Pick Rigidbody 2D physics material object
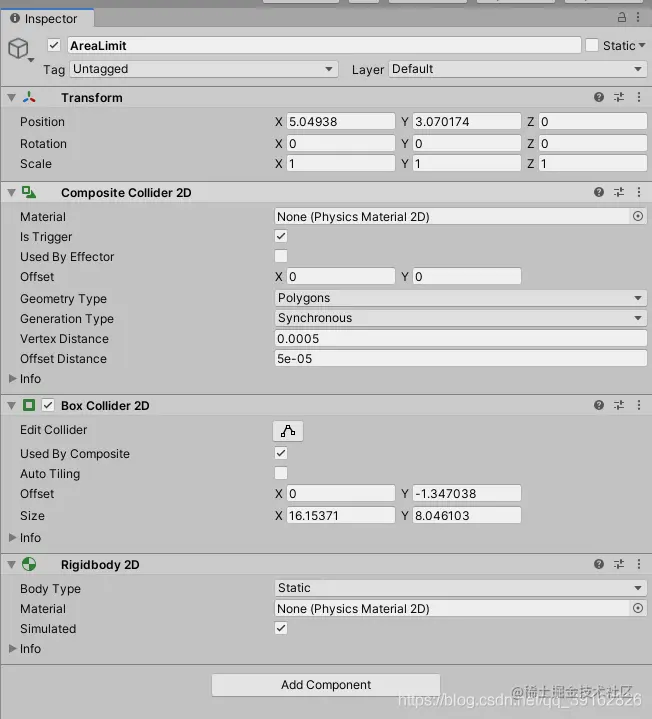The height and width of the screenshot is (719, 652). 638,608
